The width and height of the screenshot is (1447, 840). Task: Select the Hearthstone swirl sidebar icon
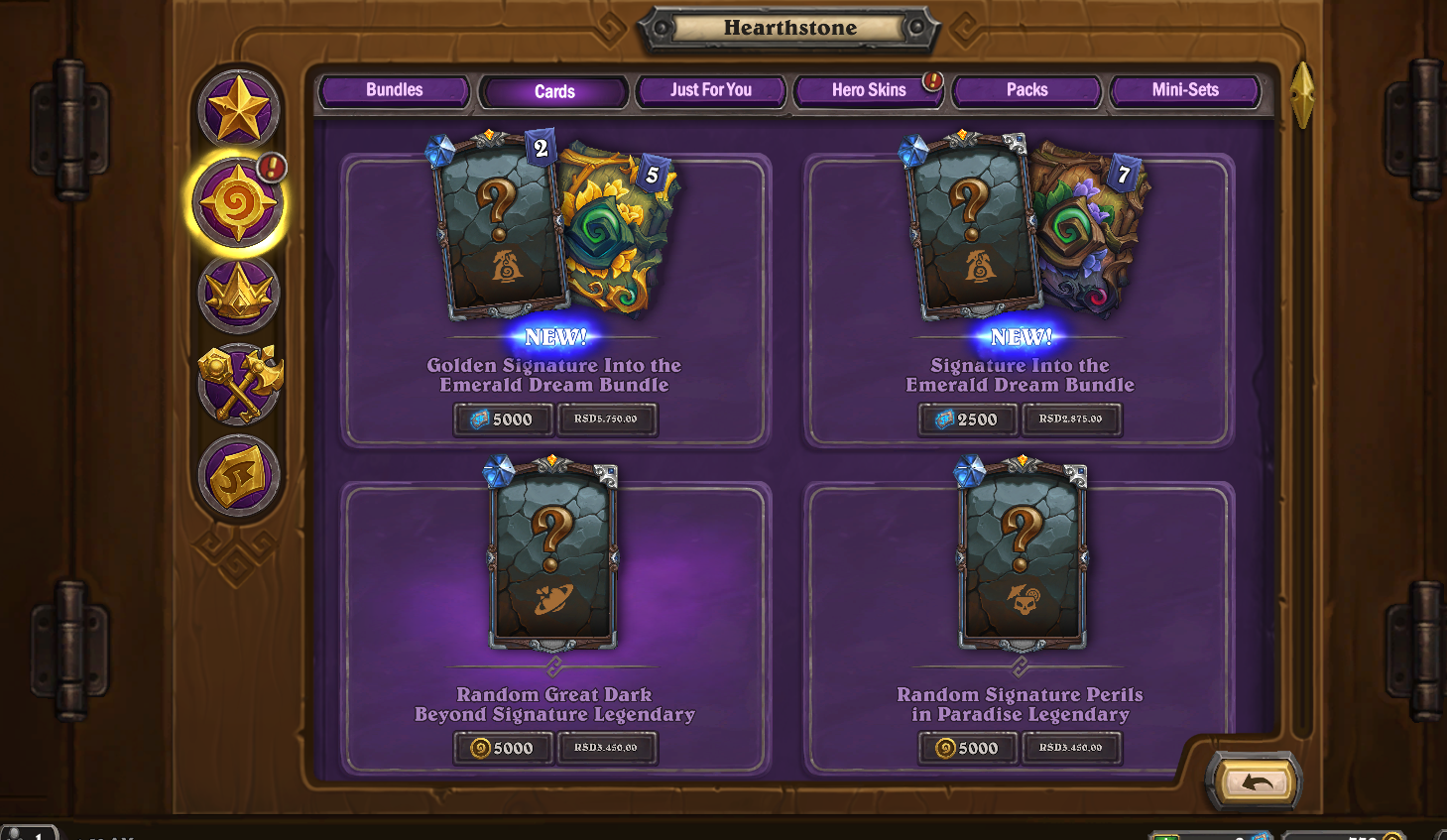[238, 202]
